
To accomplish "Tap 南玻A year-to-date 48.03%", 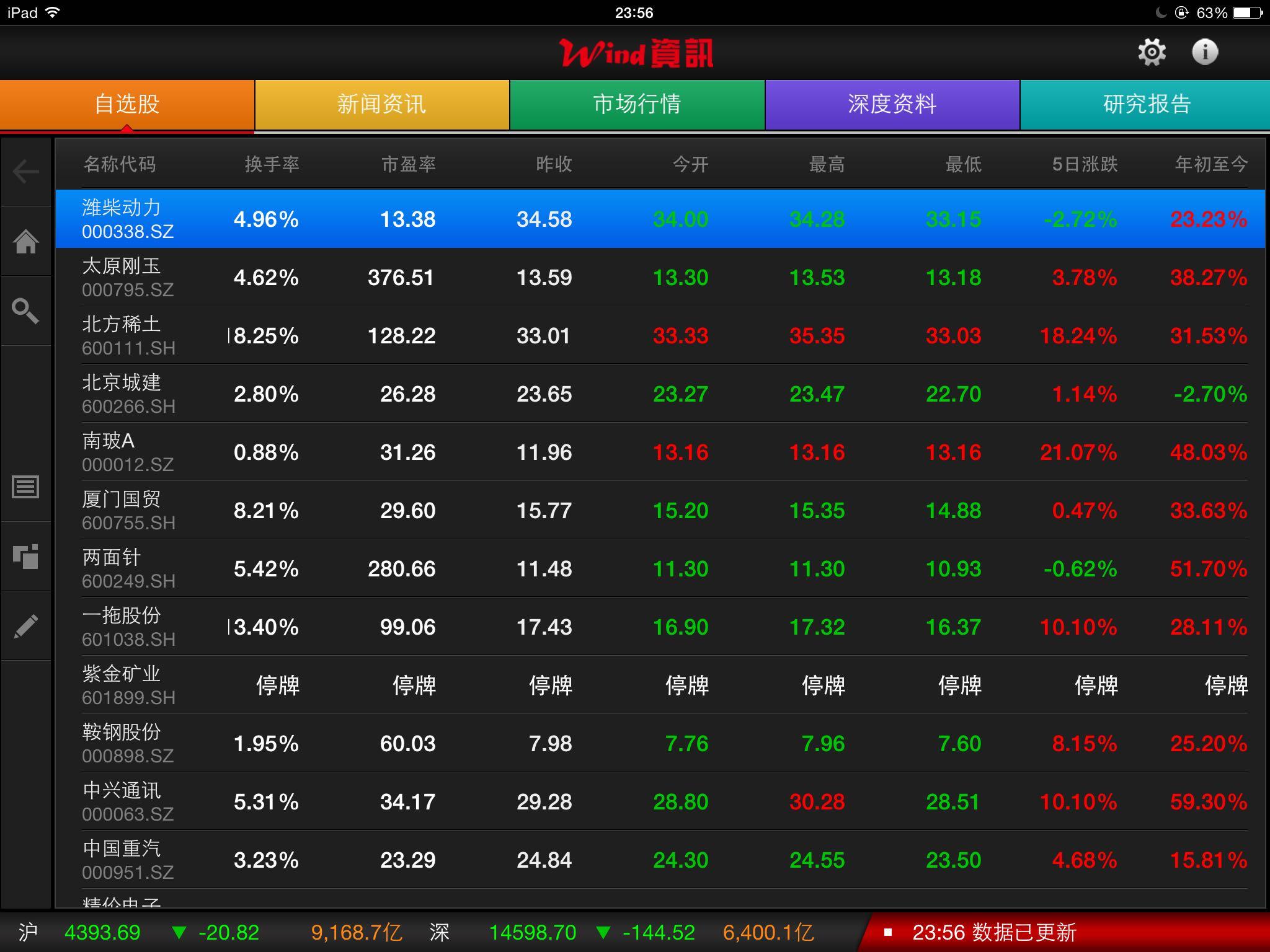I will click(1209, 452).
